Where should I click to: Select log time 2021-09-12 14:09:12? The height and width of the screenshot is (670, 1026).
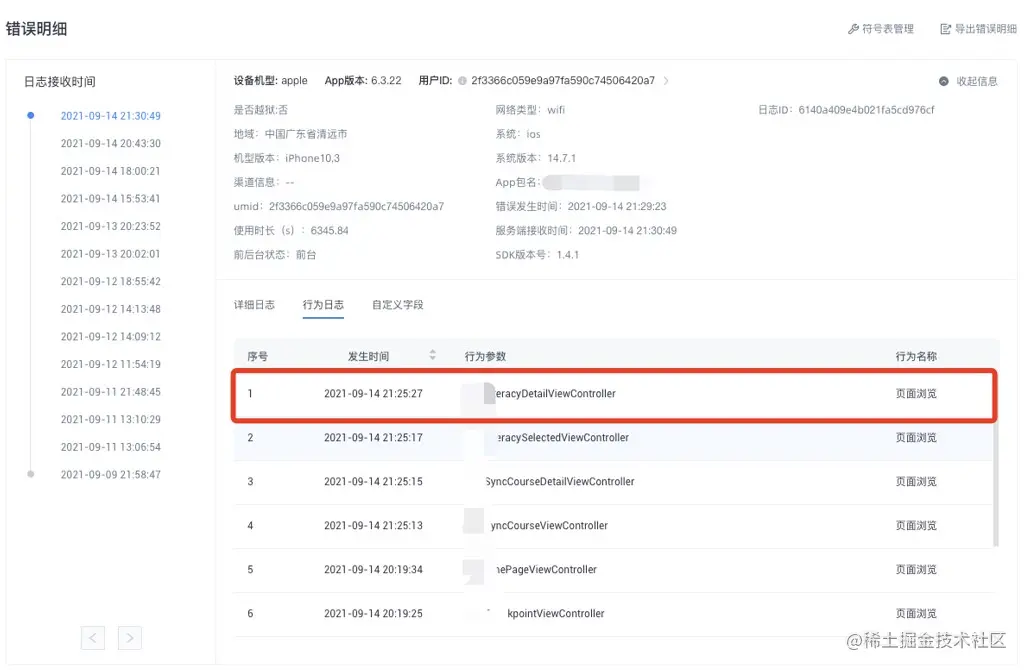tap(111, 336)
